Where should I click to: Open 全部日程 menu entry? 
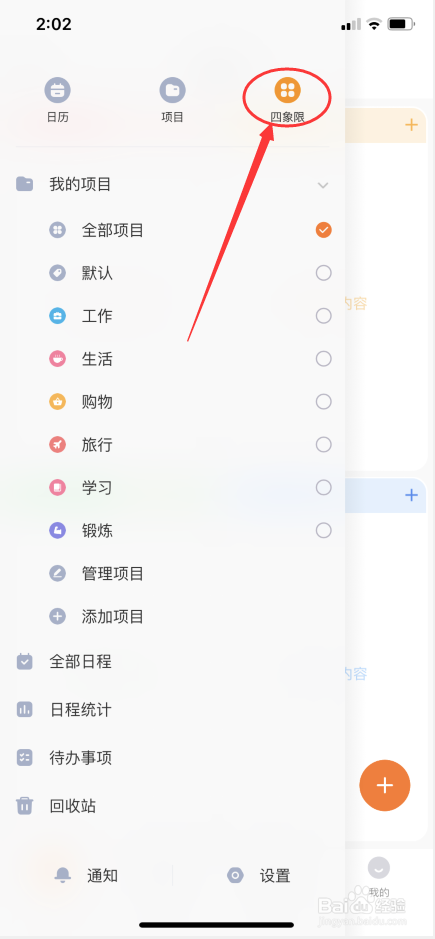80,662
